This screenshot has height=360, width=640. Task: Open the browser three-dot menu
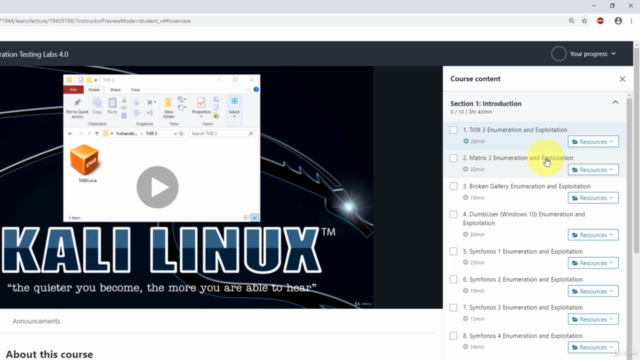(x=631, y=21)
